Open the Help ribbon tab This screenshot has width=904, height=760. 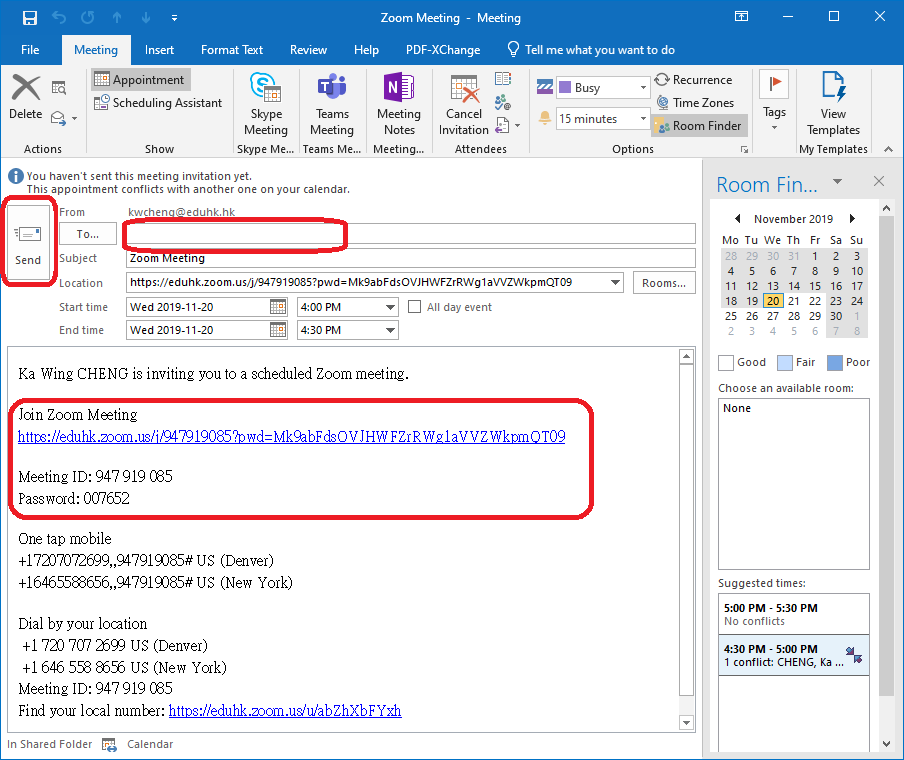(x=366, y=50)
